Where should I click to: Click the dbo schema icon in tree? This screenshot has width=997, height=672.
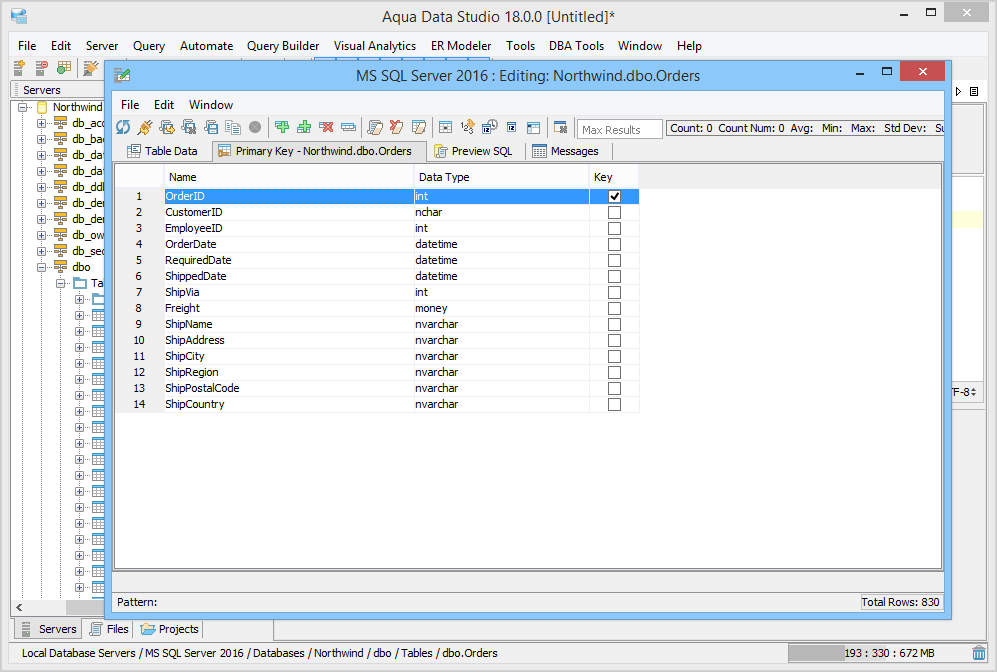60,267
